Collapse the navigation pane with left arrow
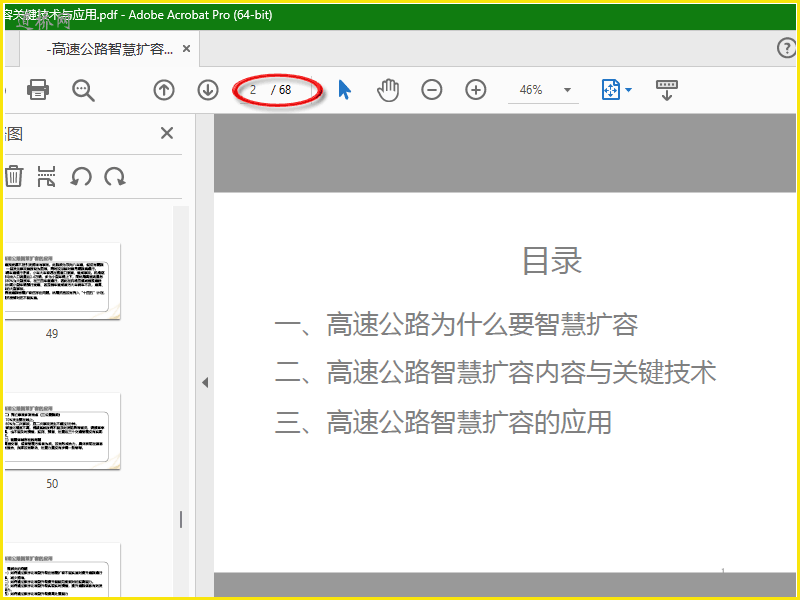Image resolution: width=800 pixels, height=600 pixels. point(205,382)
